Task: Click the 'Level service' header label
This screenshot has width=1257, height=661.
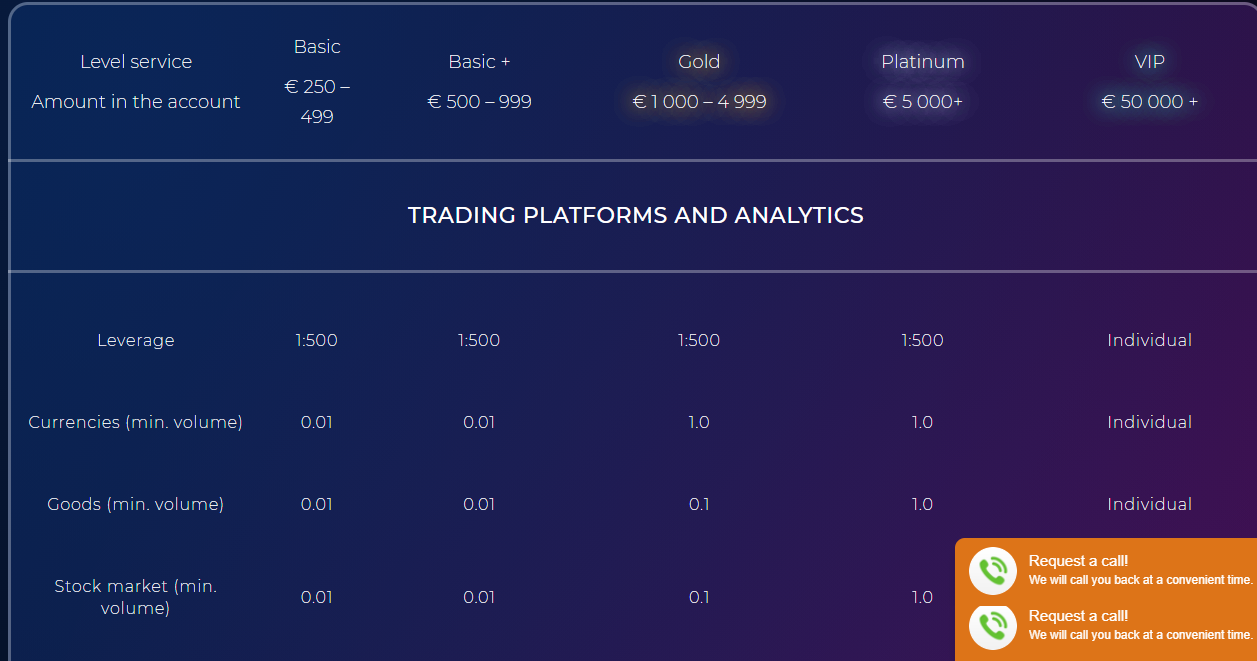Action: (x=136, y=62)
